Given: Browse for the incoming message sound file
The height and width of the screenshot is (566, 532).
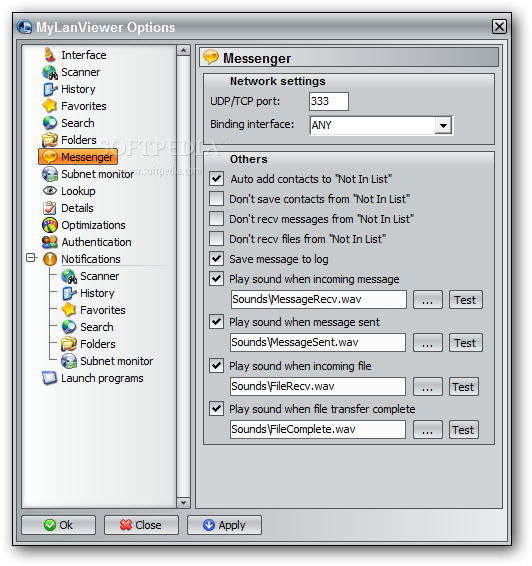Looking at the screenshot, I should click(x=428, y=300).
